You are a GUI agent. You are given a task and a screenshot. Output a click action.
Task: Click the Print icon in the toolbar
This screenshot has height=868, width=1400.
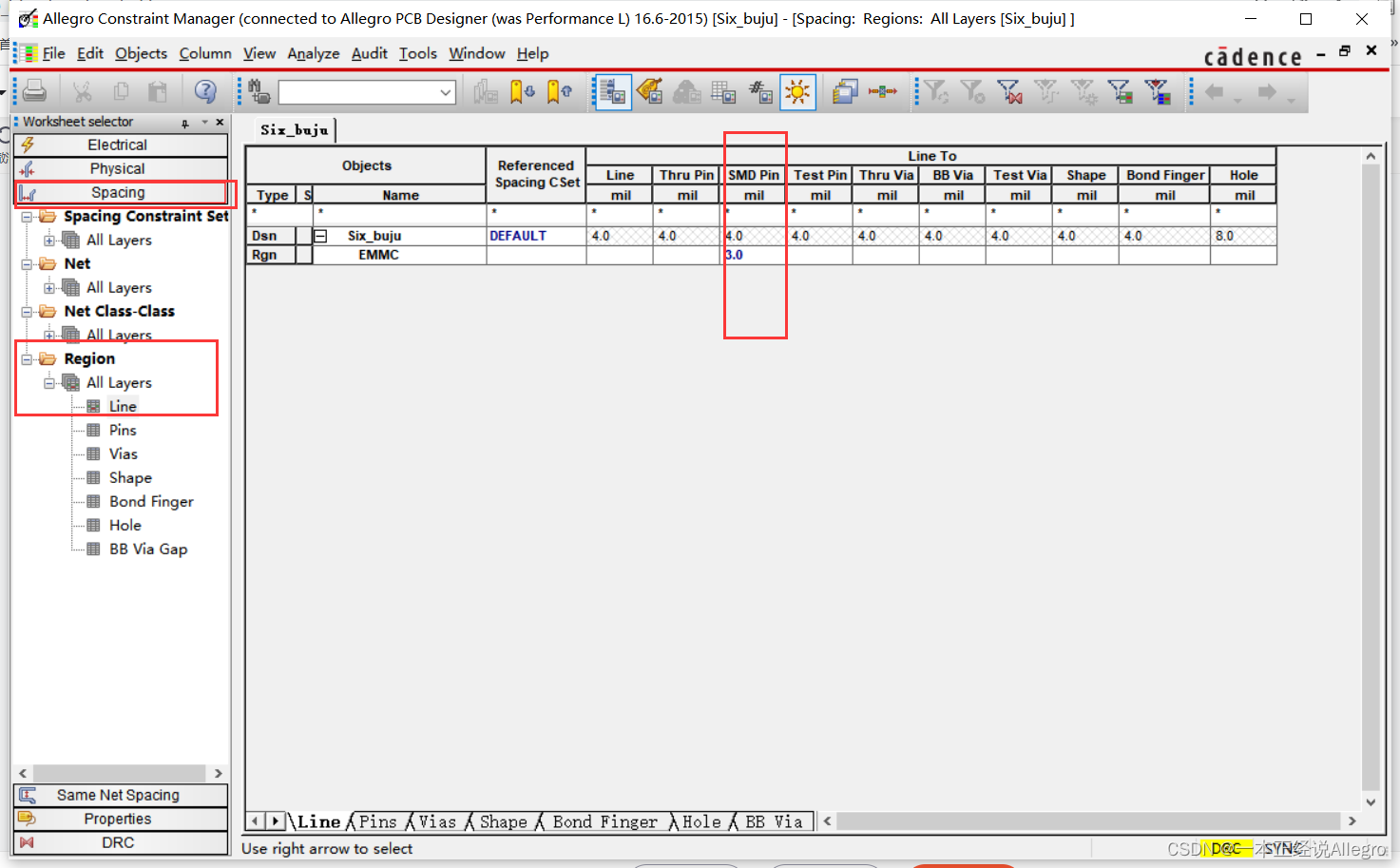click(x=35, y=91)
